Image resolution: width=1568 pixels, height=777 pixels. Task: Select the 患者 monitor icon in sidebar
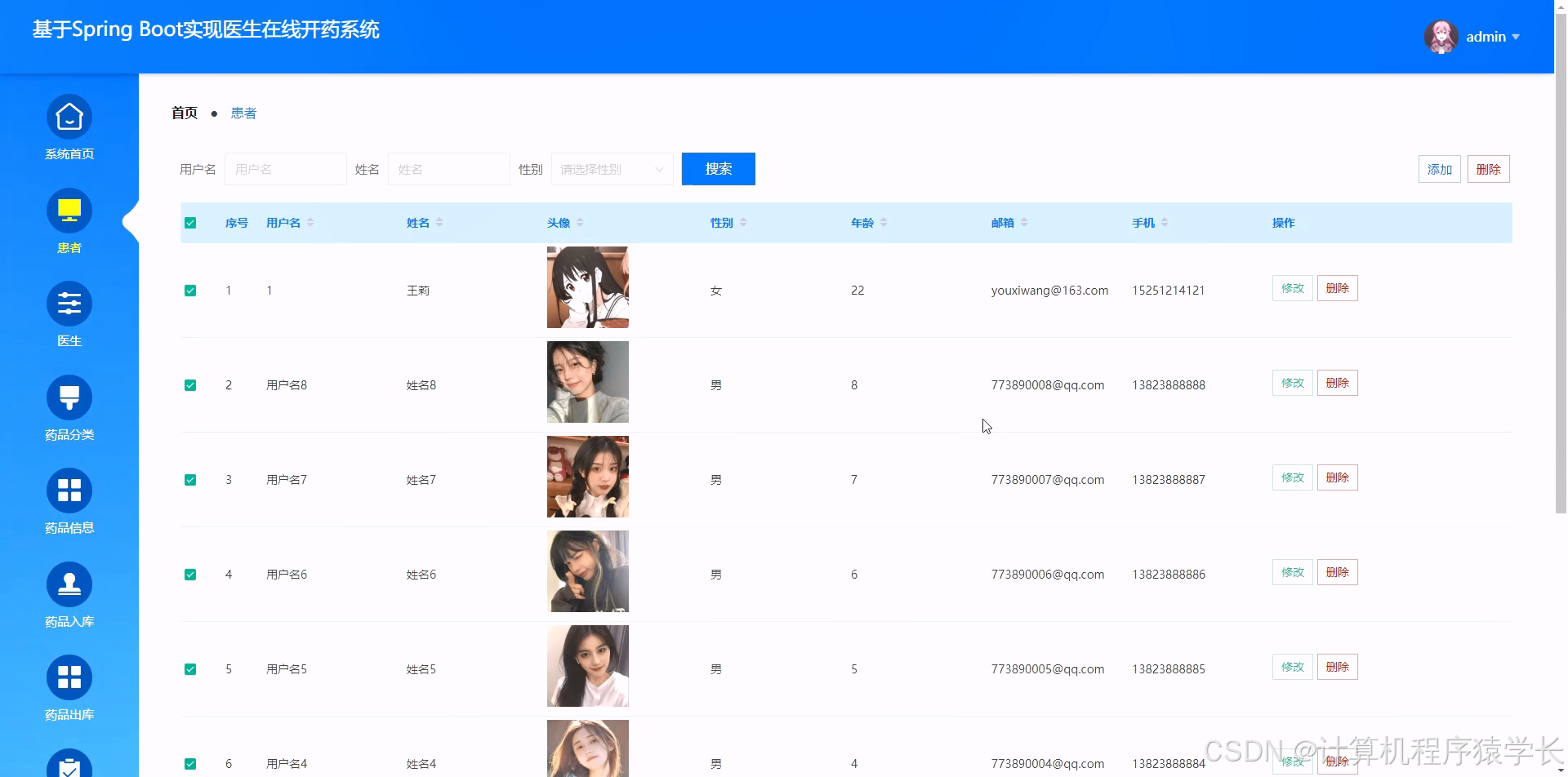click(x=69, y=211)
